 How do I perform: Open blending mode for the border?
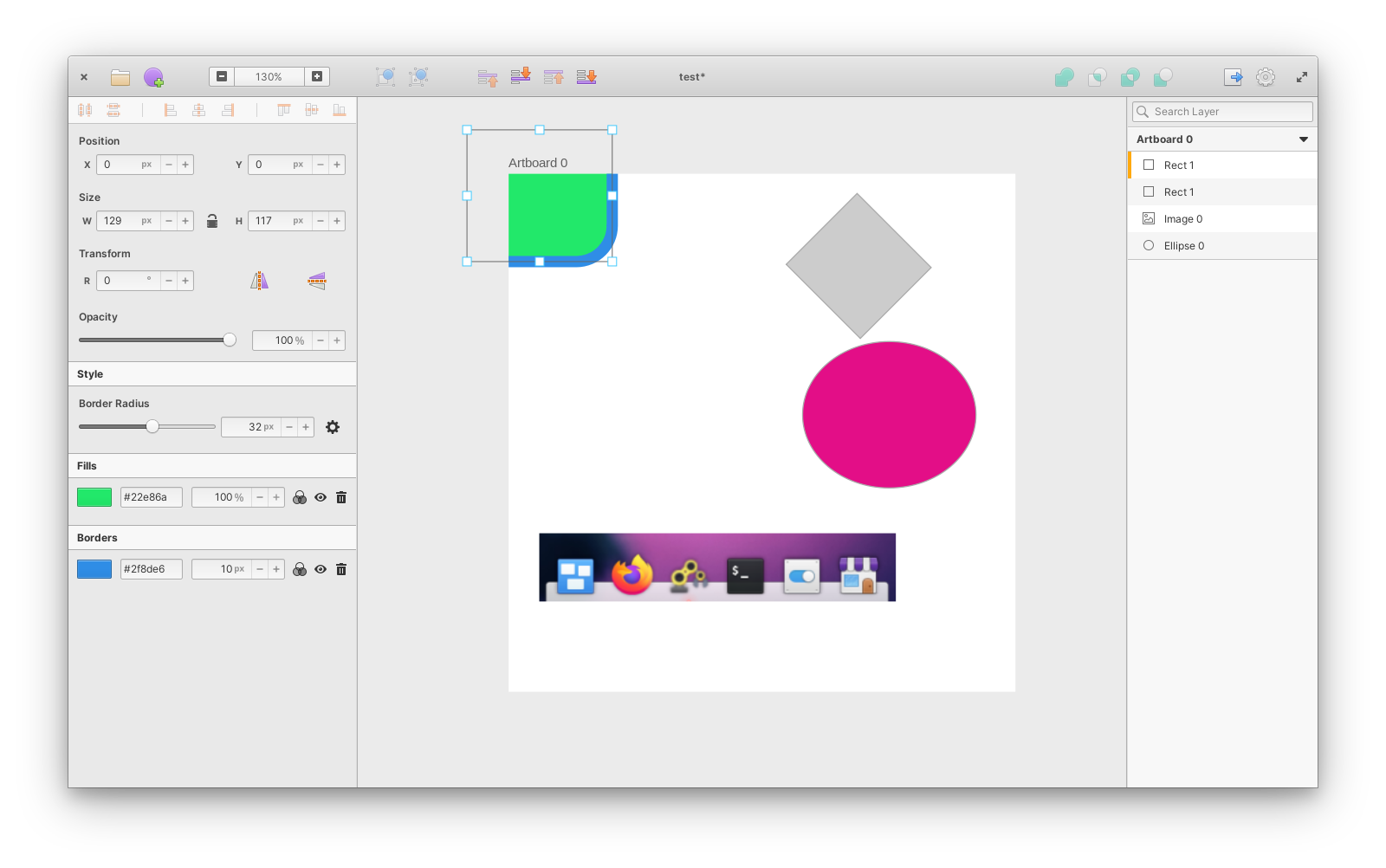point(300,569)
